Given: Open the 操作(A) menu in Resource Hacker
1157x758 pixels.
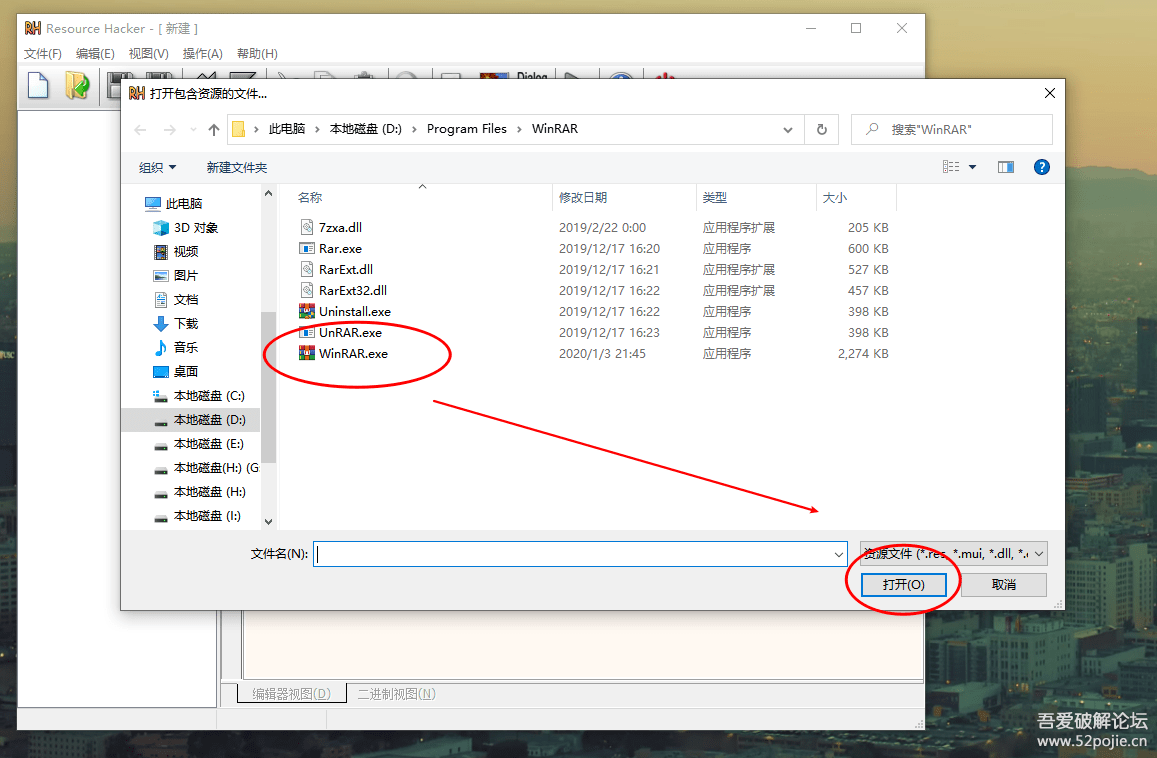Looking at the screenshot, I should pyautogui.click(x=202, y=54).
